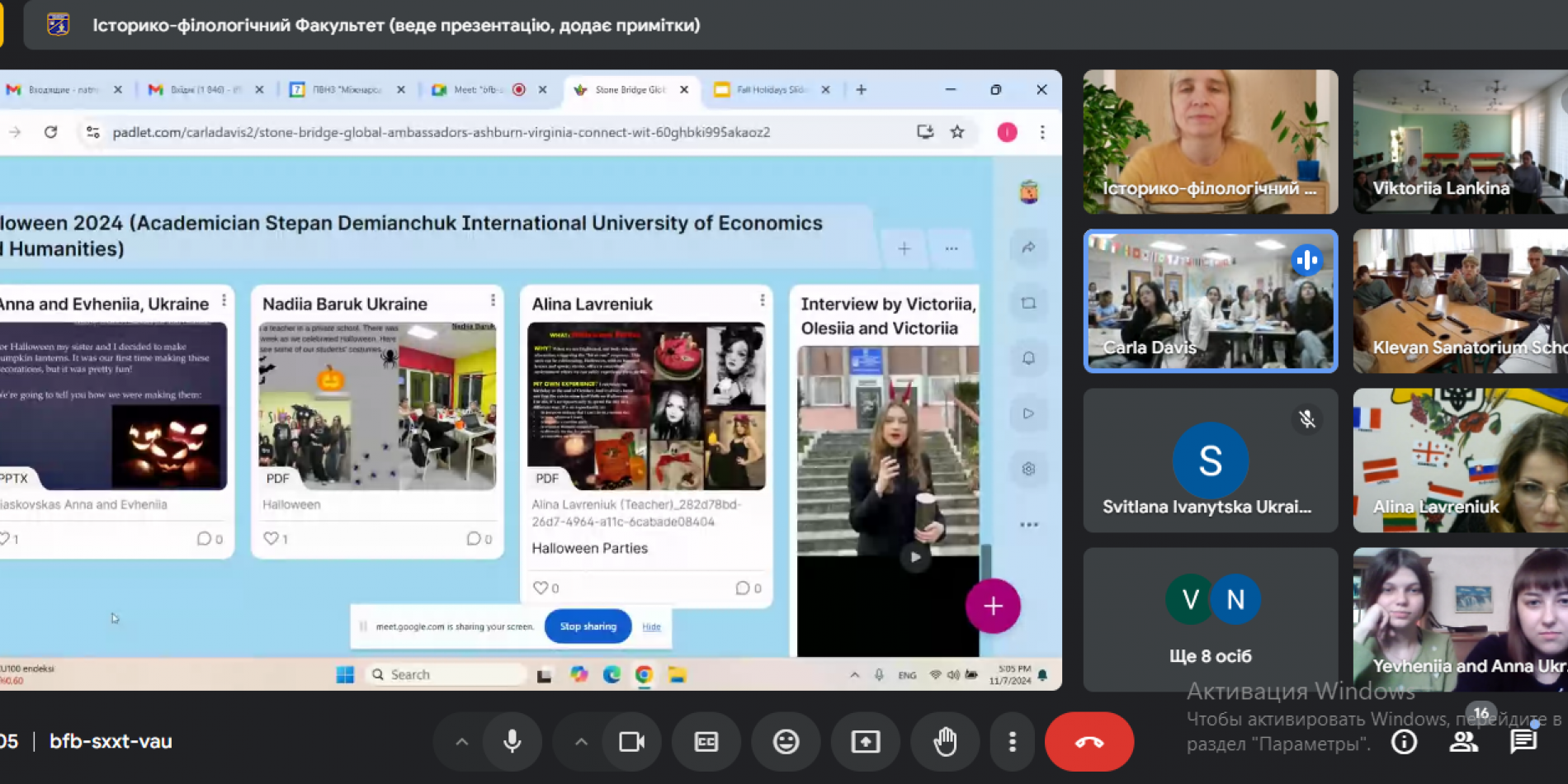Open more options in Meet controls
Image resolution: width=1568 pixels, height=784 pixels.
pos(1012,741)
